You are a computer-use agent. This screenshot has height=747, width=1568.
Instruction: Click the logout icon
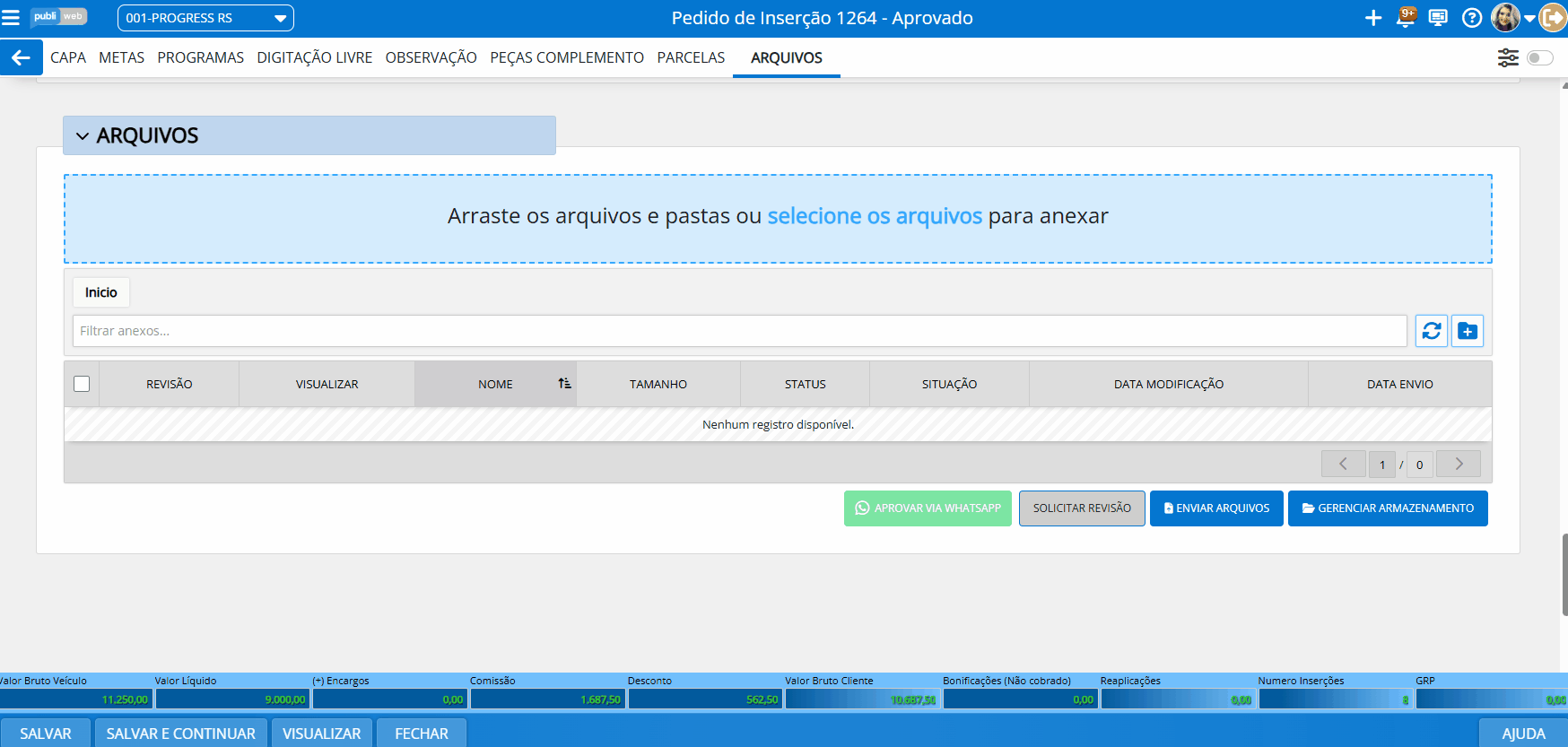pyautogui.click(x=1553, y=18)
